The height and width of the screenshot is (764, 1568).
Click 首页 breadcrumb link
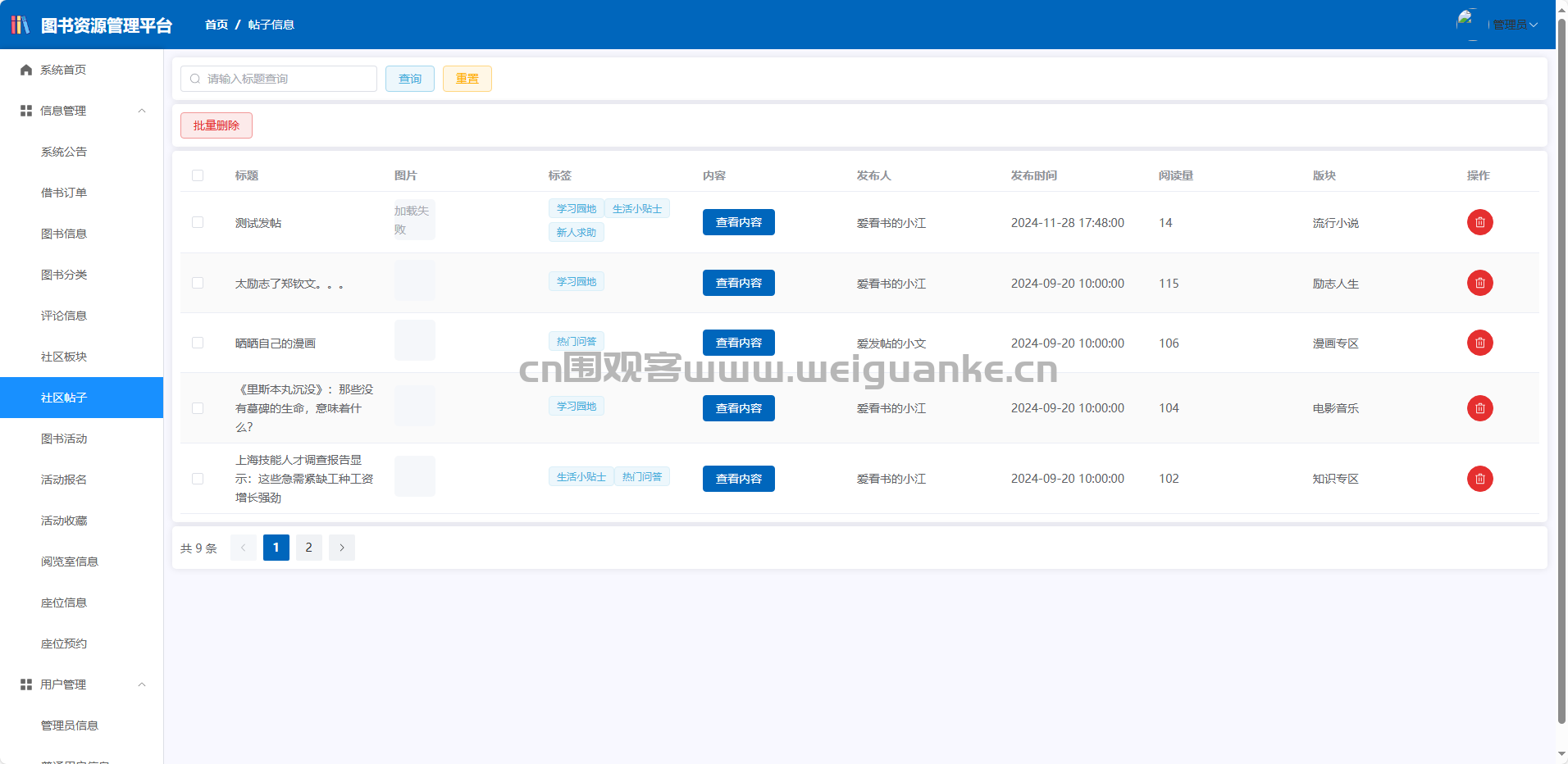pos(217,25)
